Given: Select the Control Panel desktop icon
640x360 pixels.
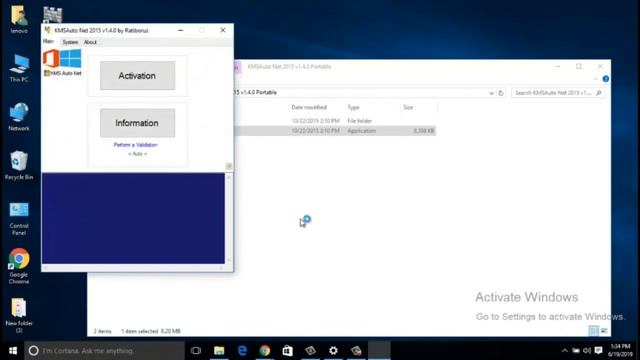Looking at the screenshot, I should point(19,218).
